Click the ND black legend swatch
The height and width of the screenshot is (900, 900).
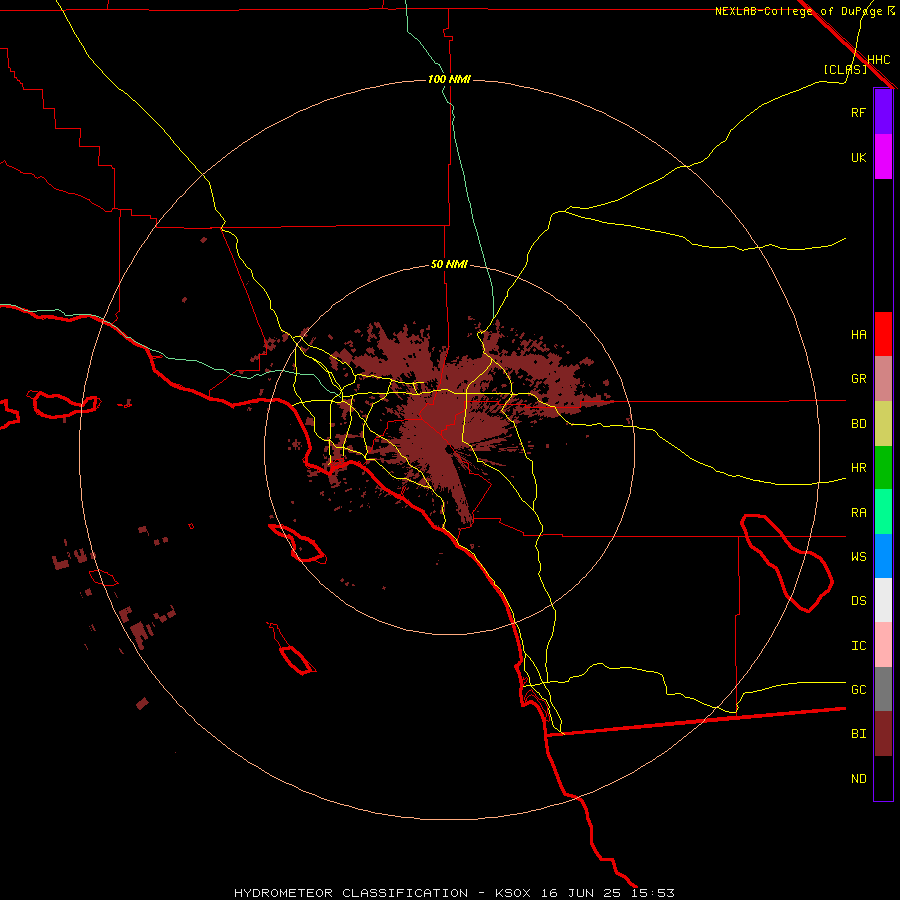click(x=883, y=778)
